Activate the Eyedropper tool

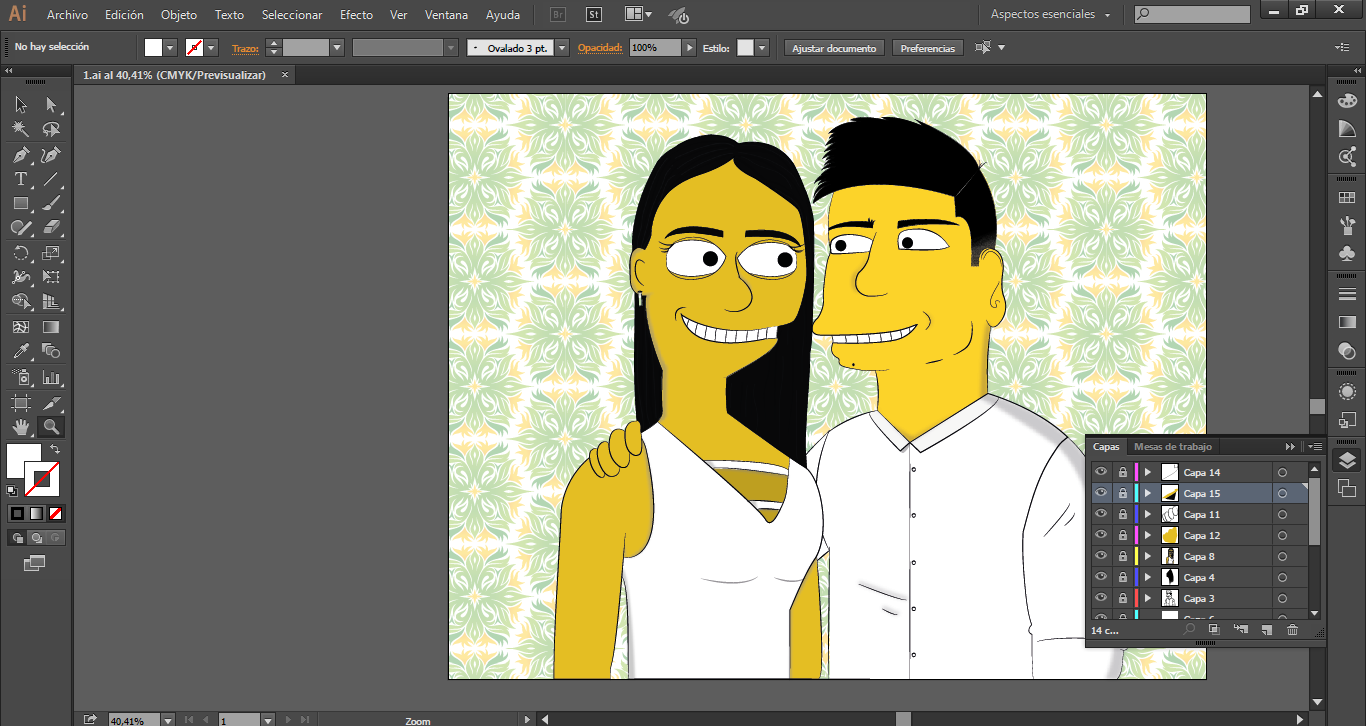(21, 351)
